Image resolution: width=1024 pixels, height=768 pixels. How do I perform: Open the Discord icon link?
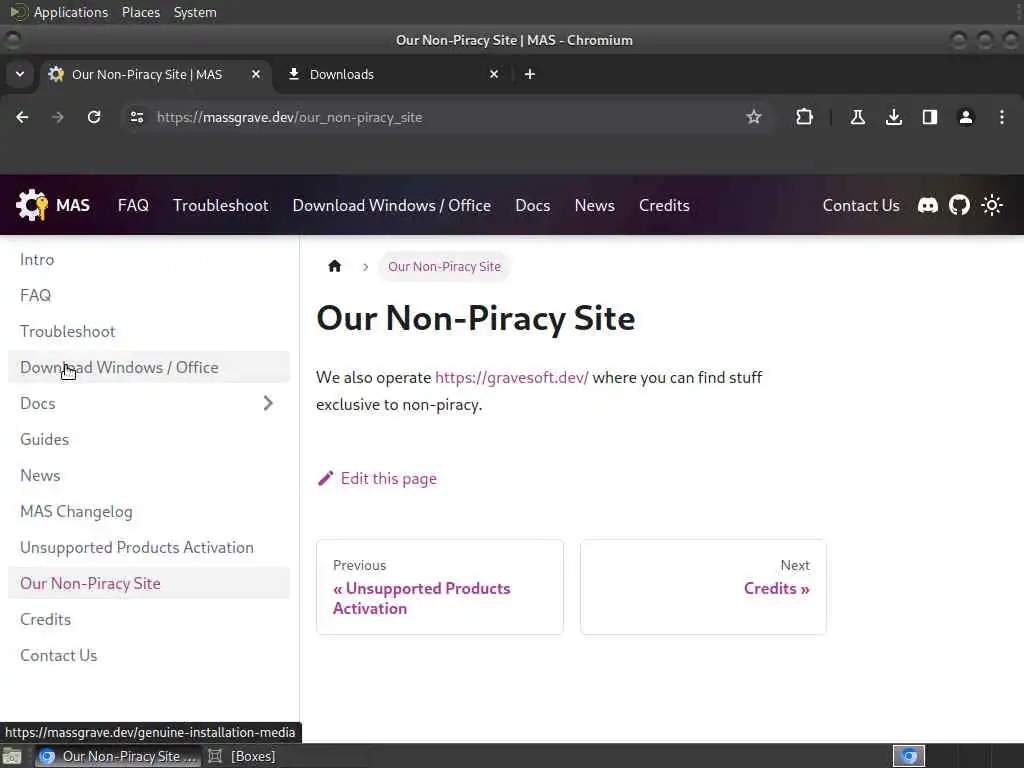point(927,206)
